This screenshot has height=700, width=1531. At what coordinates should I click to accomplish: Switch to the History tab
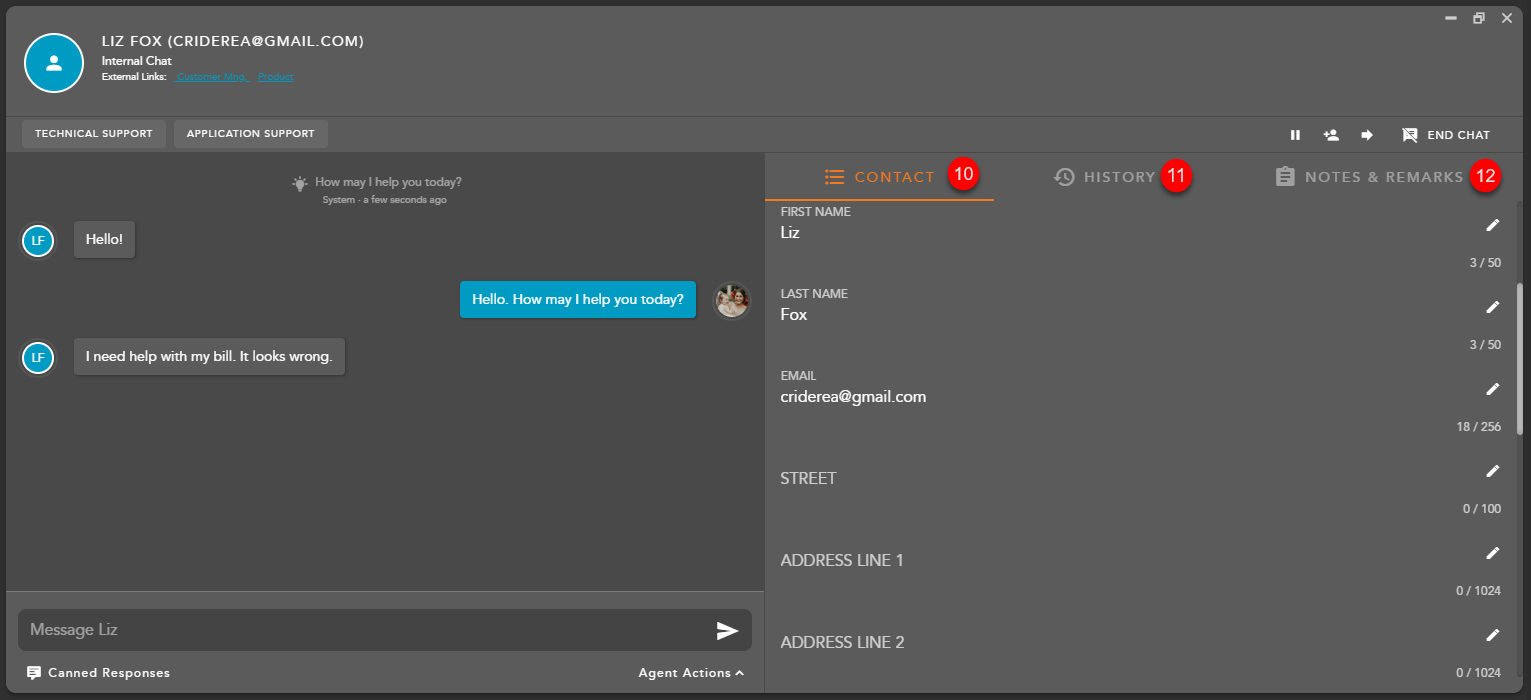1105,177
